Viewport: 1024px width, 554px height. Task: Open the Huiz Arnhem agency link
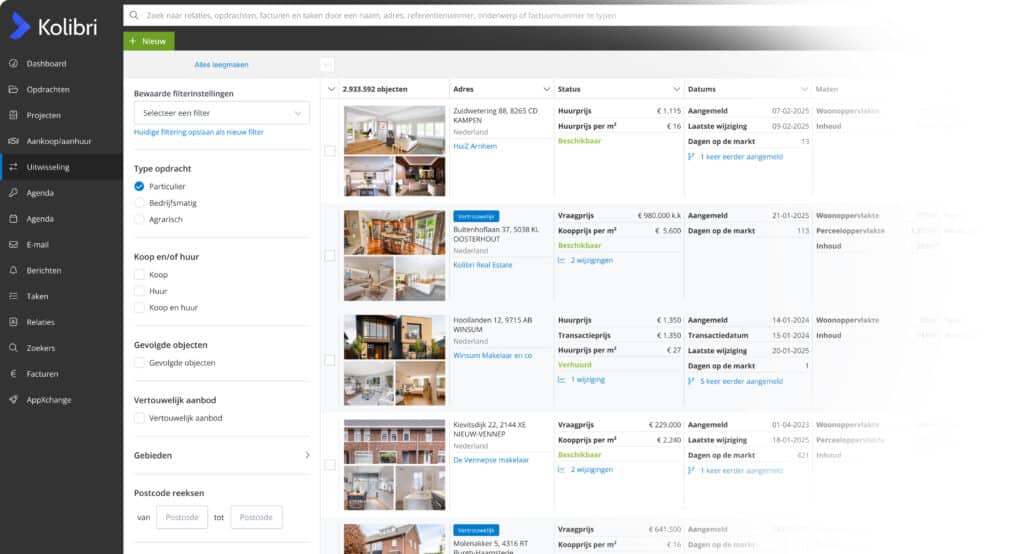coord(475,146)
